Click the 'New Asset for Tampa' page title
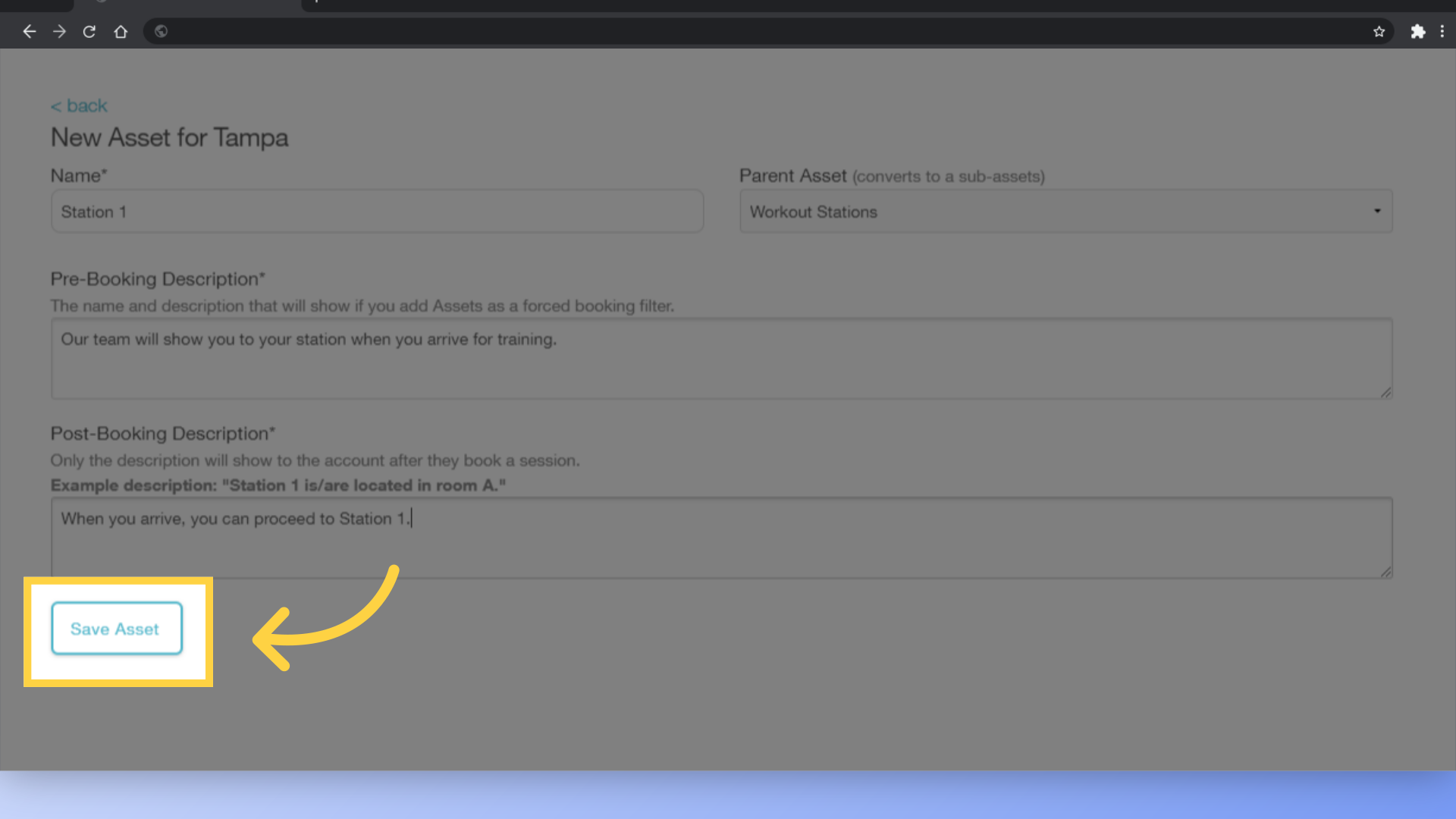Viewport: 1456px width, 819px height. click(x=169, y=138)
